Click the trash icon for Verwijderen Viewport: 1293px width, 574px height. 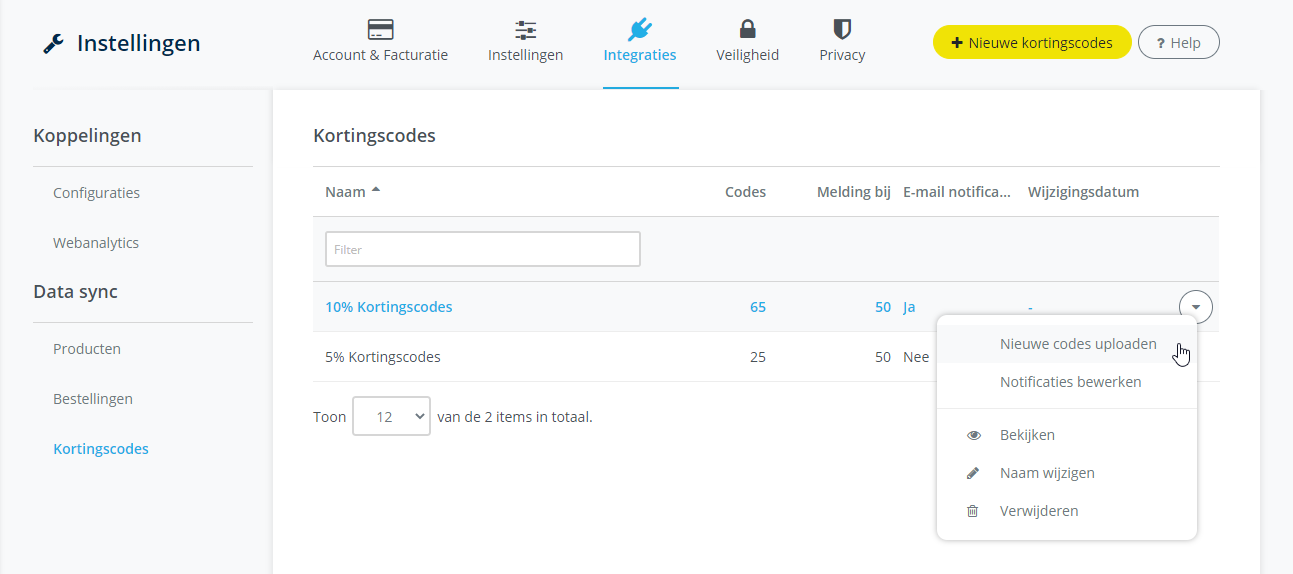[973, 512]
